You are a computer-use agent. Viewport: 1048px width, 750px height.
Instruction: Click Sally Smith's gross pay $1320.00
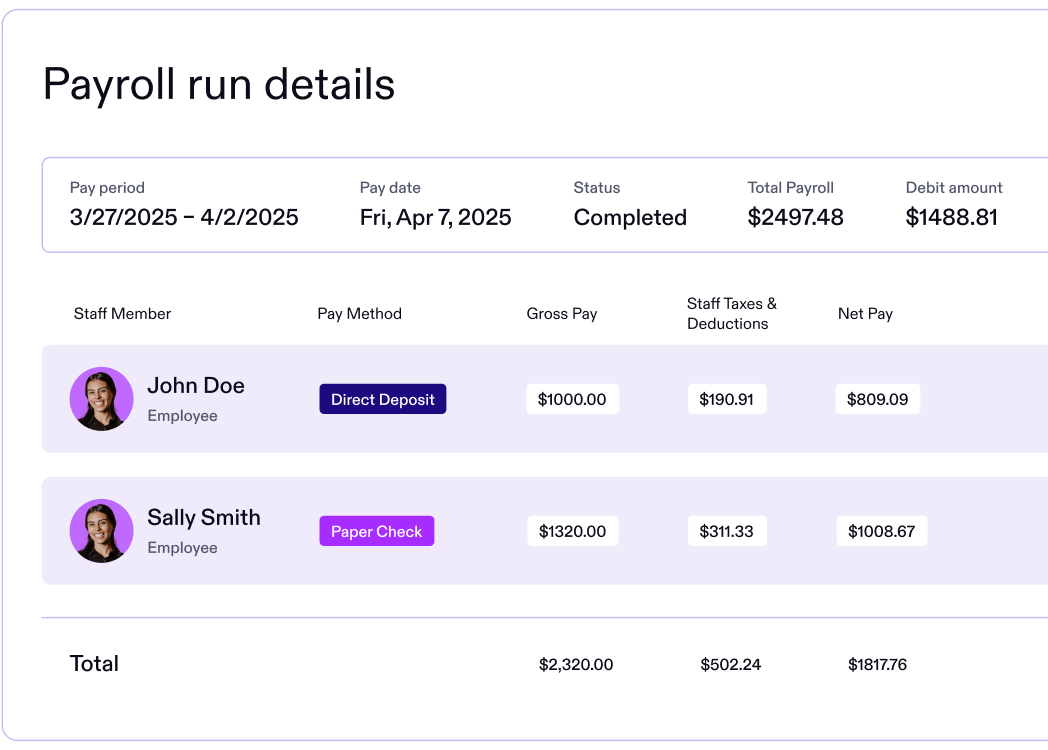tap(572, 531)
